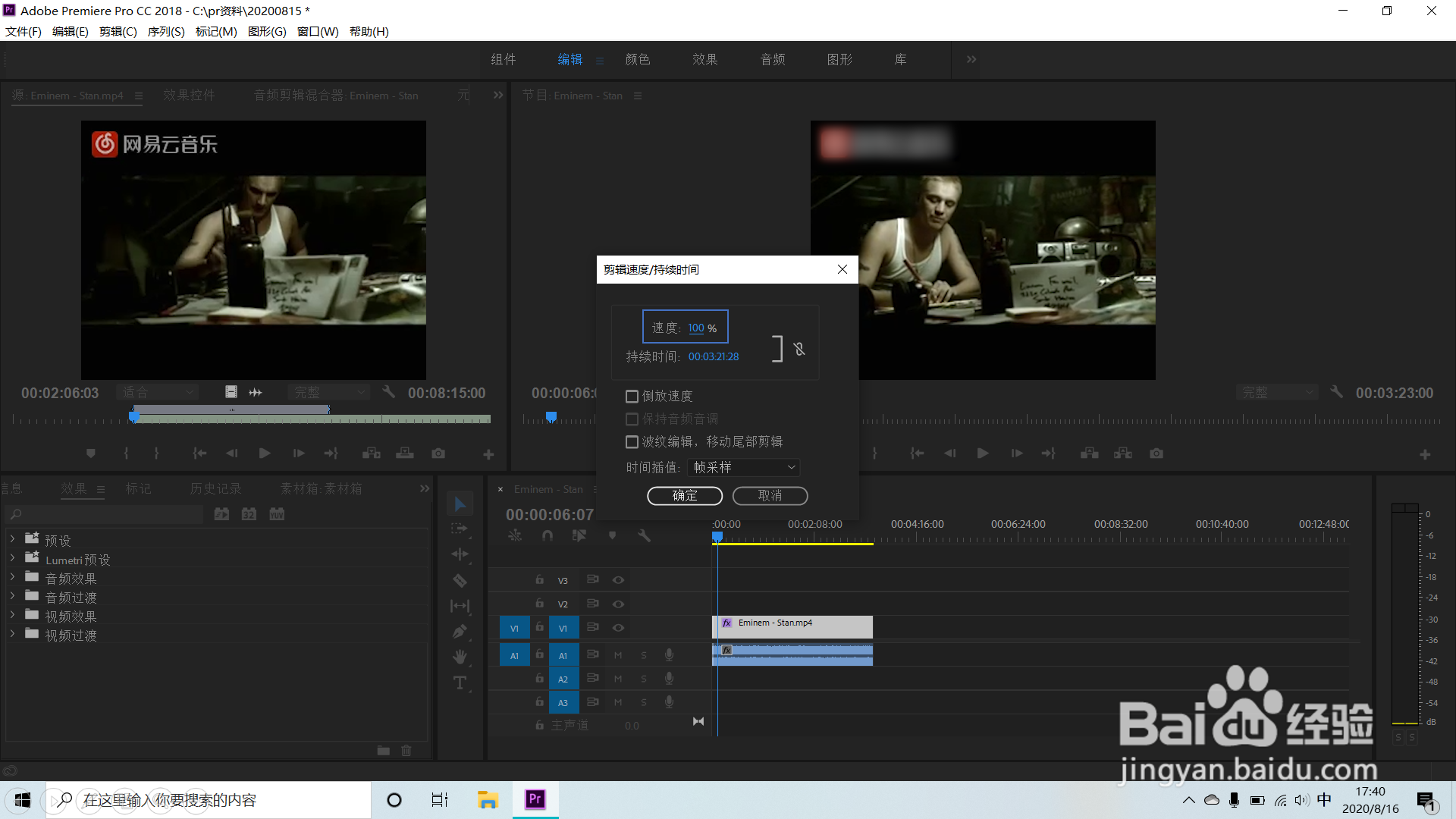
Task: Click the timeline timecode 00:00:06:07
Action: [x=550, y=515]
